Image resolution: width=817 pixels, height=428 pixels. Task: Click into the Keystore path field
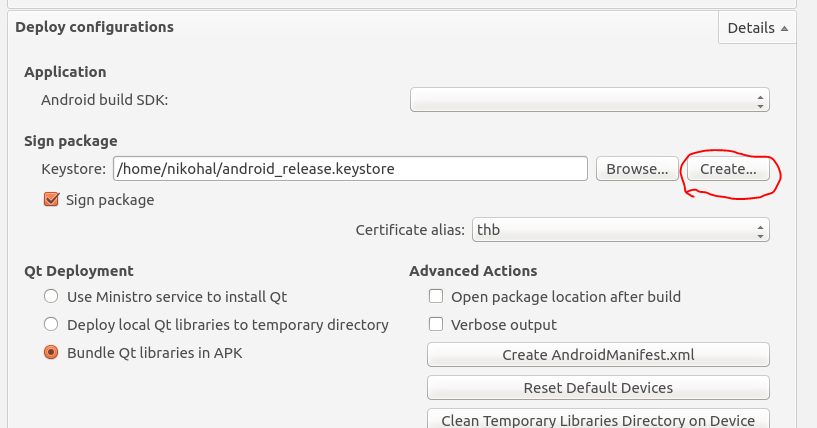350,169
